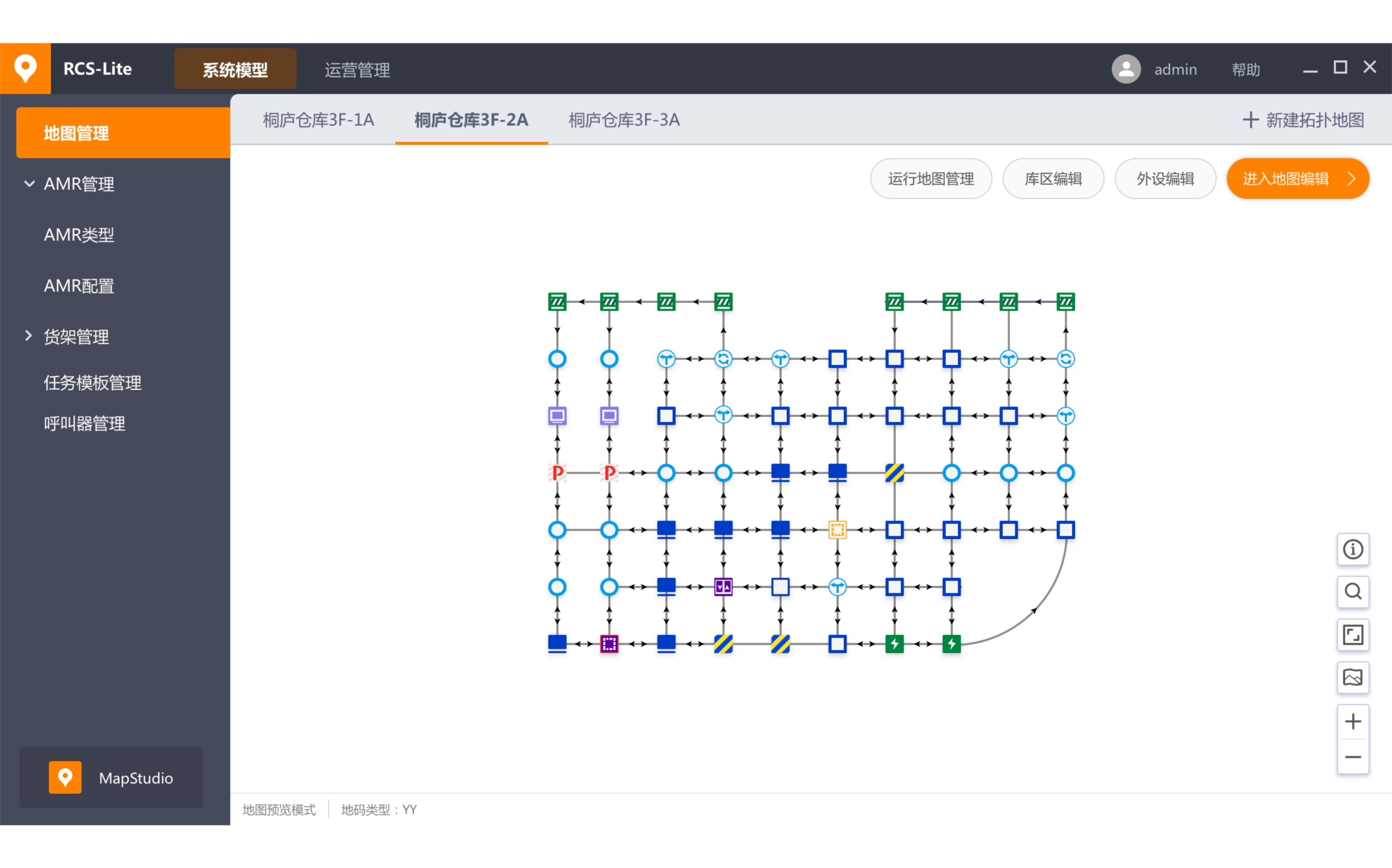
Task: Click the plus icon beside 新建拓扑地图
Action: (x=1251, y=120)
